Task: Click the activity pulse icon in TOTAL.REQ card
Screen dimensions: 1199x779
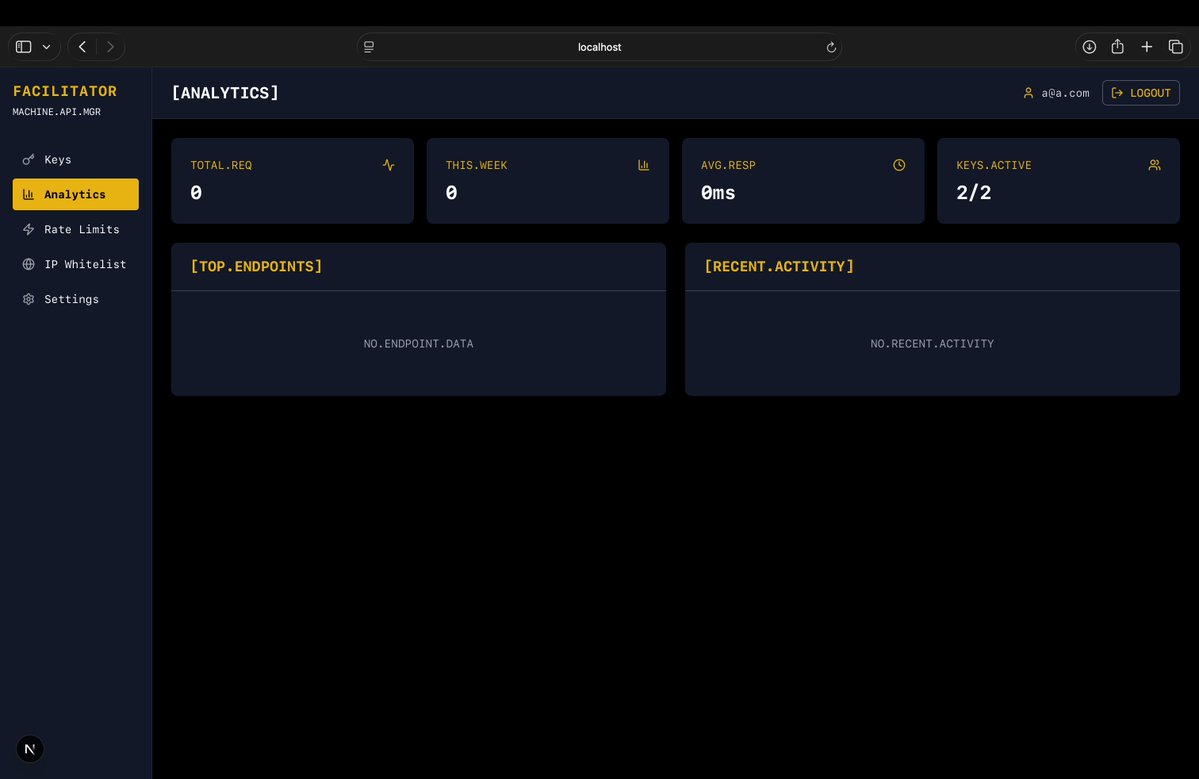Action: (x=388, y=165)
